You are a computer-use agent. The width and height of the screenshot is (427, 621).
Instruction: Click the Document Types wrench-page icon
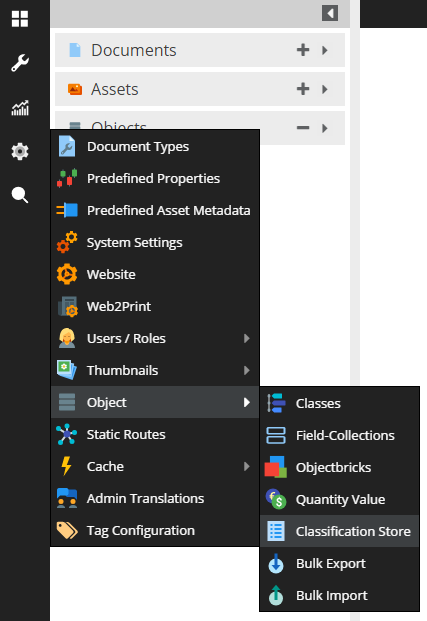click(67, 146)
